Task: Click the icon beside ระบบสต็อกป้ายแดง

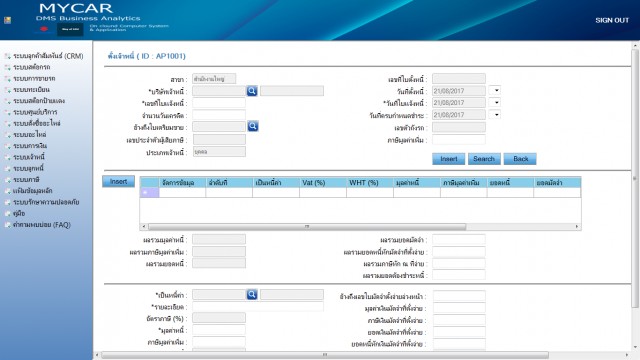Action: coord(7,101)
